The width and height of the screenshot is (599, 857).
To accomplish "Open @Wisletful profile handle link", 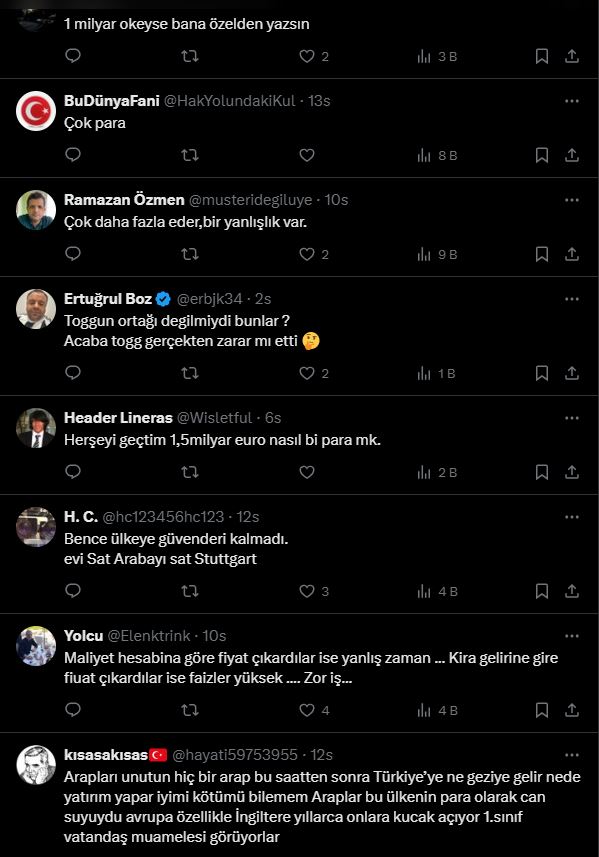I will tap(215, 418).
